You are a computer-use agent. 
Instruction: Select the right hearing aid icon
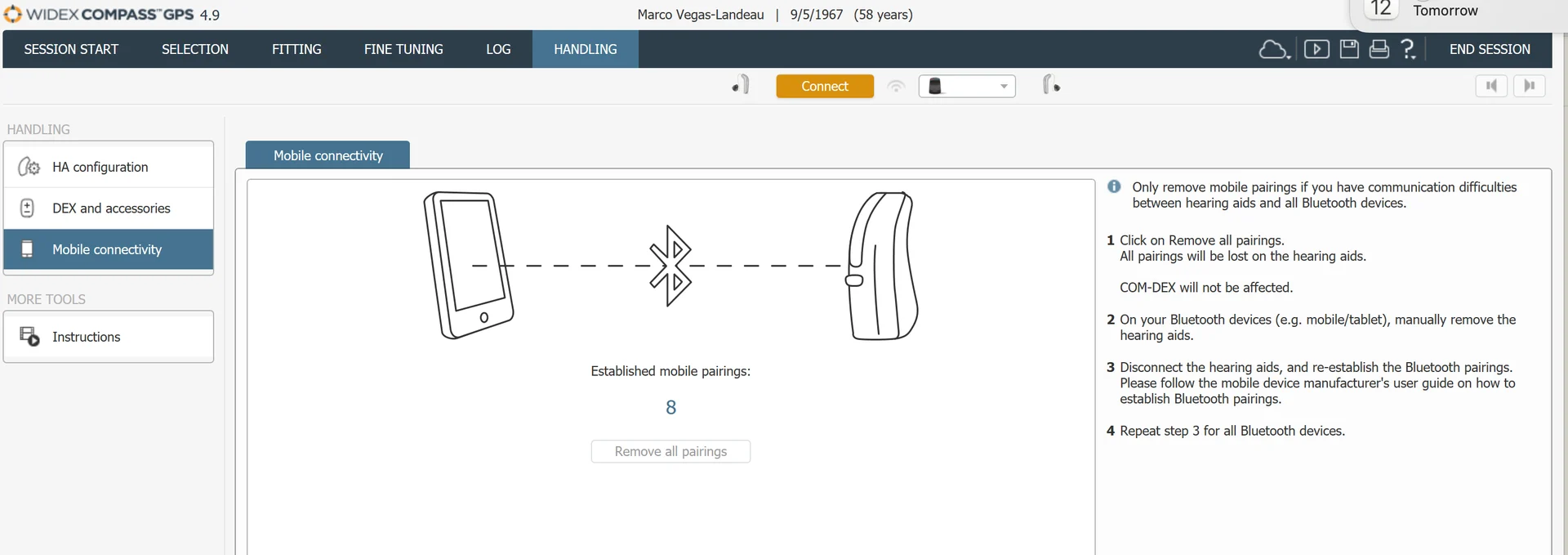click(1051, 85)
